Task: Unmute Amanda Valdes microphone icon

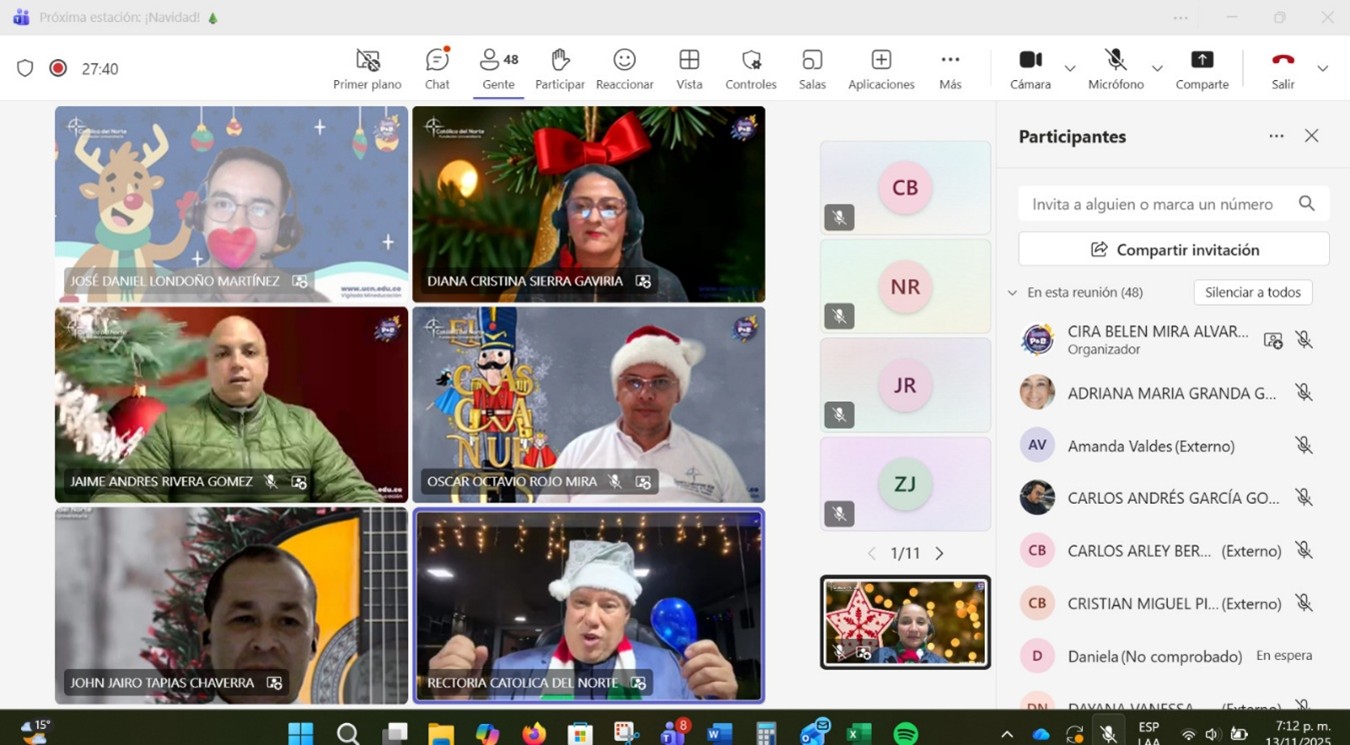Action: tap(1303, 445)
